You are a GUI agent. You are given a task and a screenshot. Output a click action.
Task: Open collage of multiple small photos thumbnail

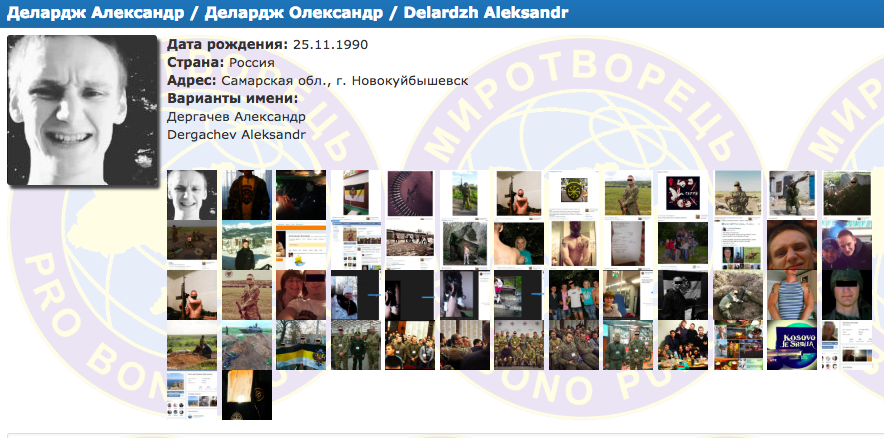[738, 345]
